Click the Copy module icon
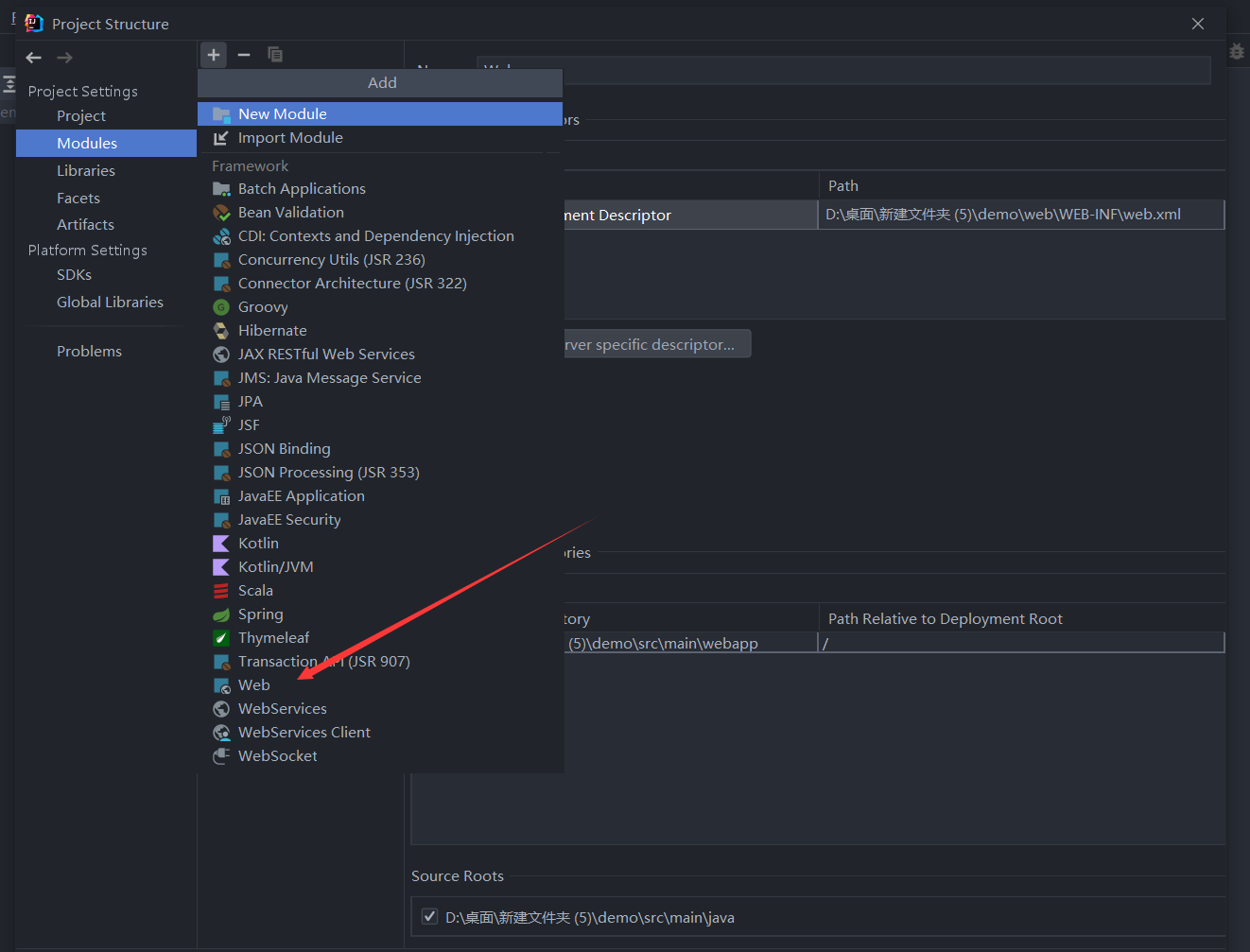 [x=275, y=55]
